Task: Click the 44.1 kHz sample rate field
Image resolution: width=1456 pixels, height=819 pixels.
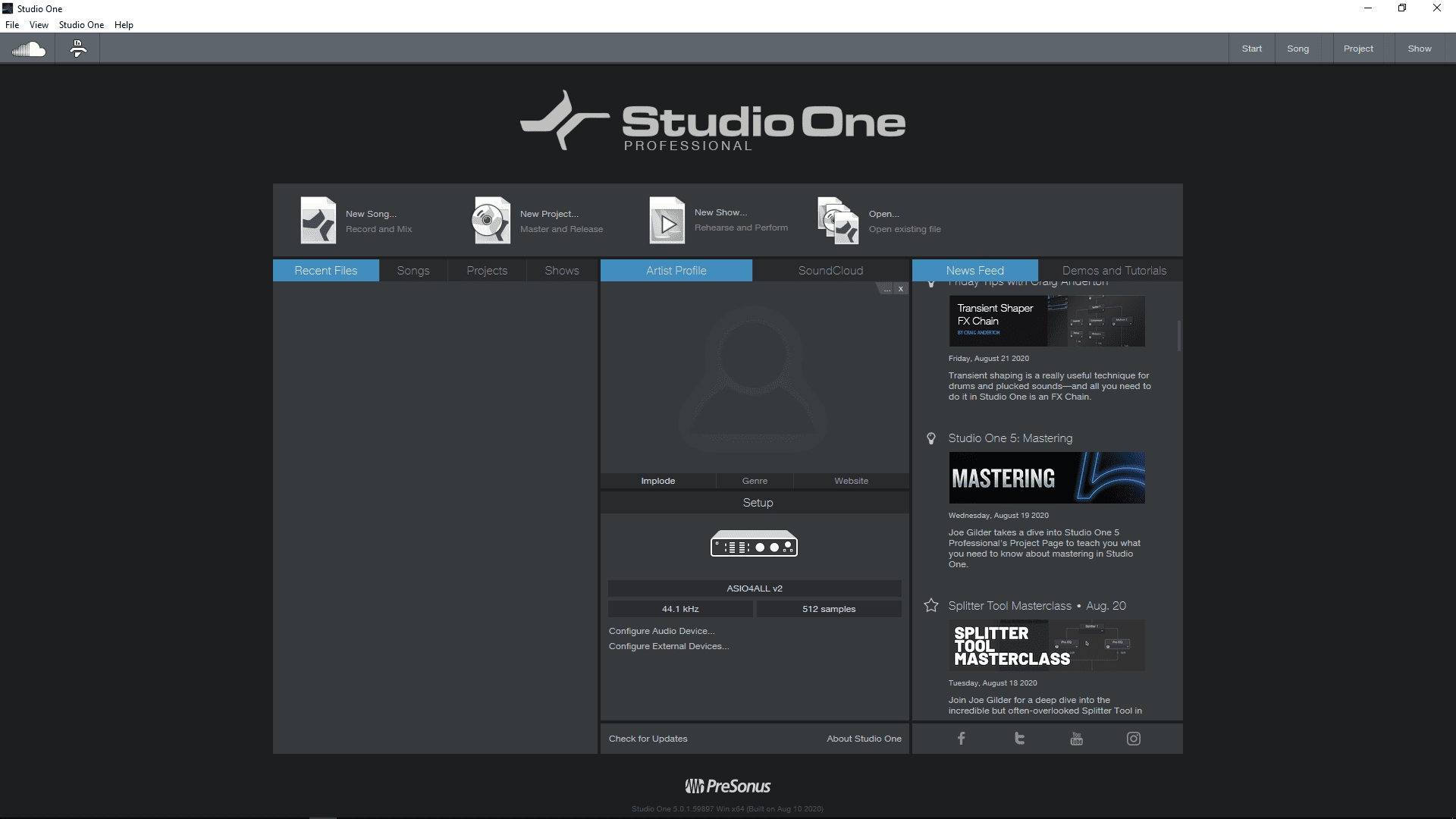Action: pyautogui.click(x=680, y=609)
